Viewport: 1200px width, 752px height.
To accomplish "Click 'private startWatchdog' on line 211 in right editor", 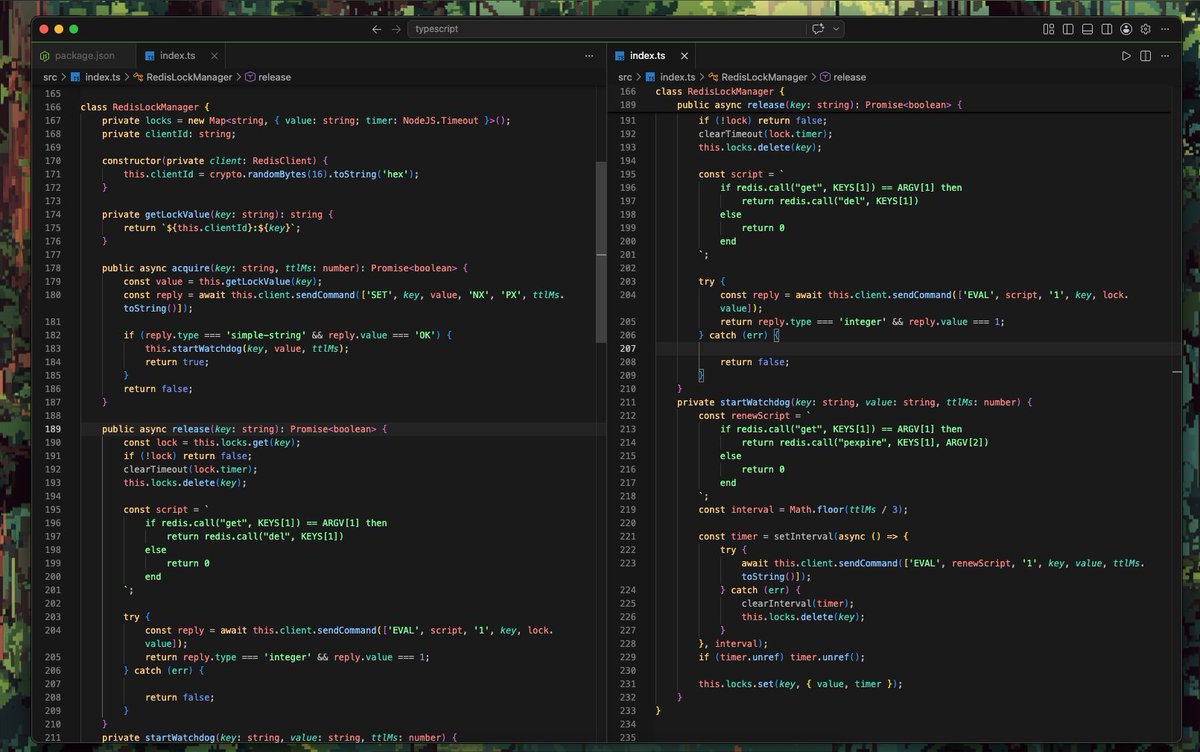I will pos(733,402).
